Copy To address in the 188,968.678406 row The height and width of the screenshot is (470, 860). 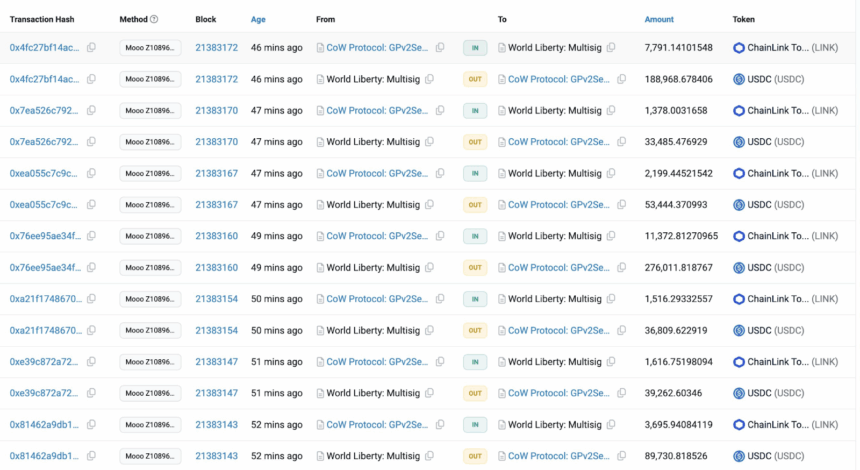[621, 79]
